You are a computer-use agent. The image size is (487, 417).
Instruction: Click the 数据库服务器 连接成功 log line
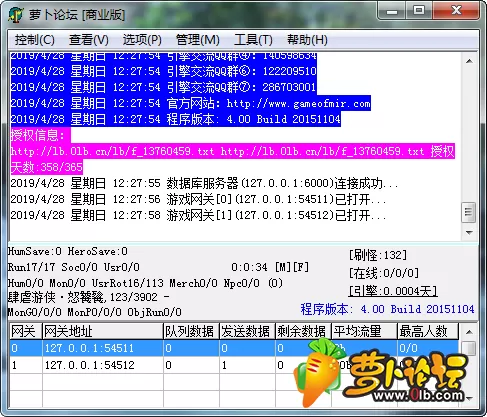tap(204, 183)
